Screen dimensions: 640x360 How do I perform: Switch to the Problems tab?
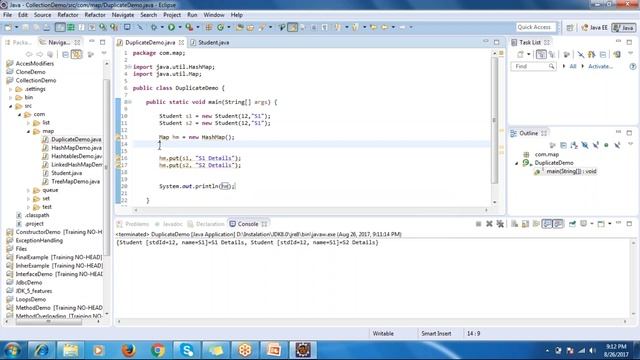(133, 224)
